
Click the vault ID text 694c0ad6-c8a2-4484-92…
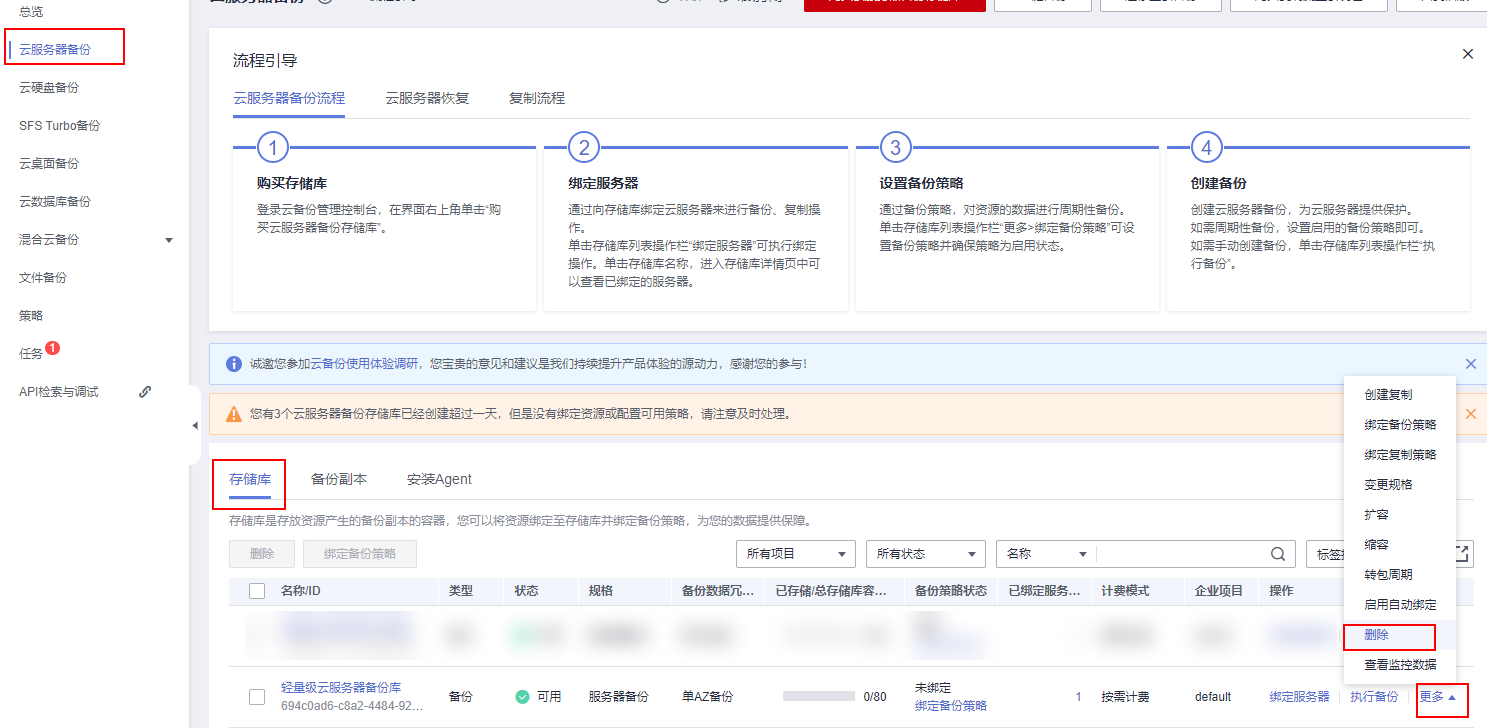pos(352,707)
